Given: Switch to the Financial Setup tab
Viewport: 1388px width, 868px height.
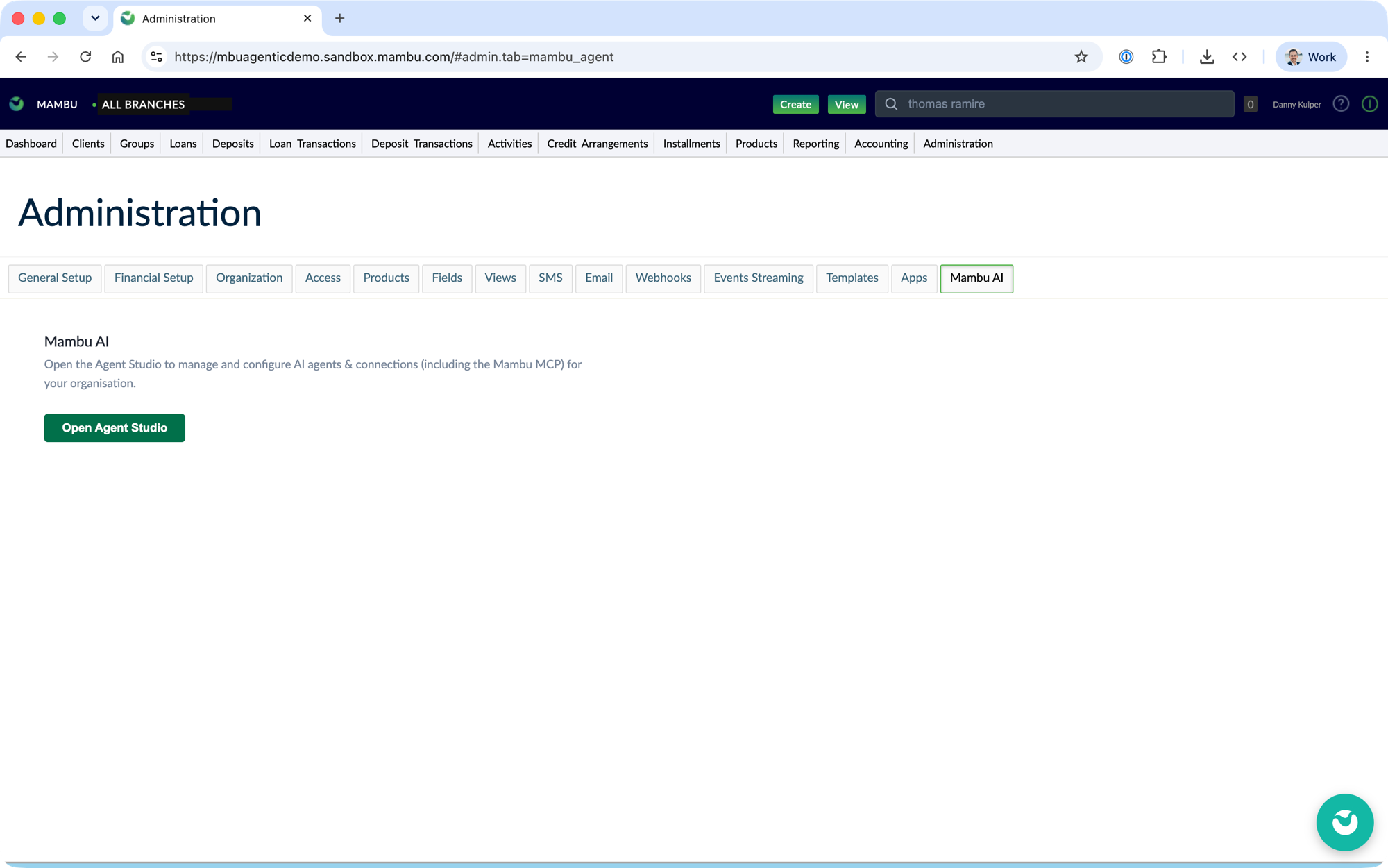Looking at the screenshot, I should pyautogui.click(x=153, y=278).
